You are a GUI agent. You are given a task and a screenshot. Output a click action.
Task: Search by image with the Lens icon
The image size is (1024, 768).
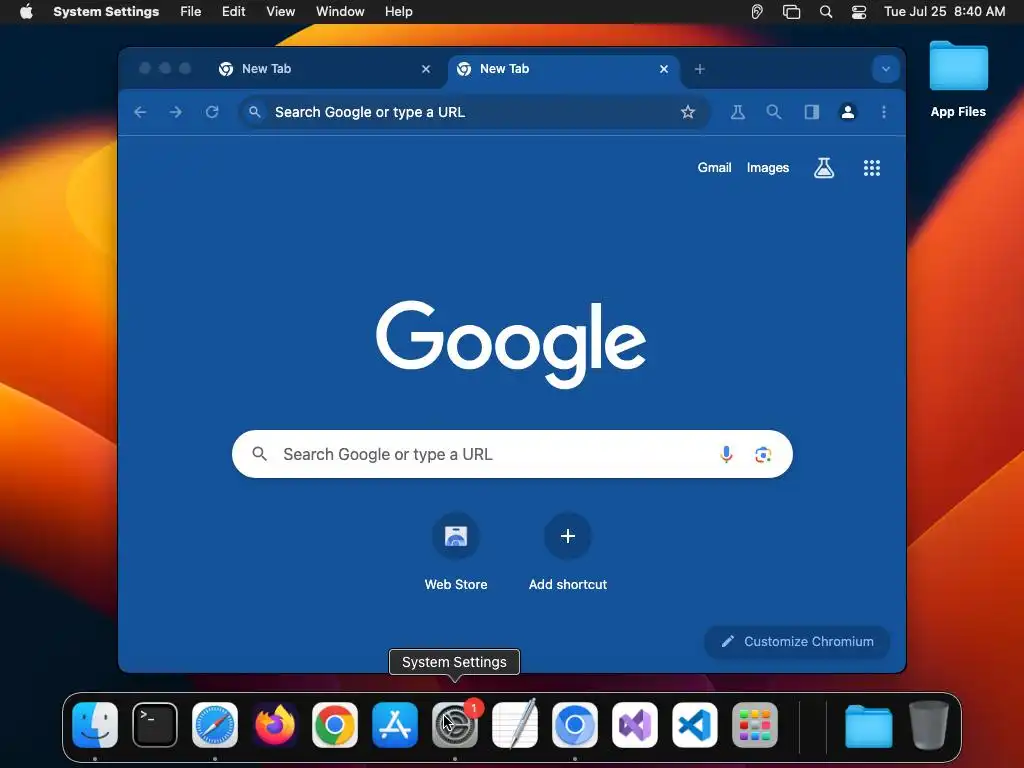[x=763, y=455]
